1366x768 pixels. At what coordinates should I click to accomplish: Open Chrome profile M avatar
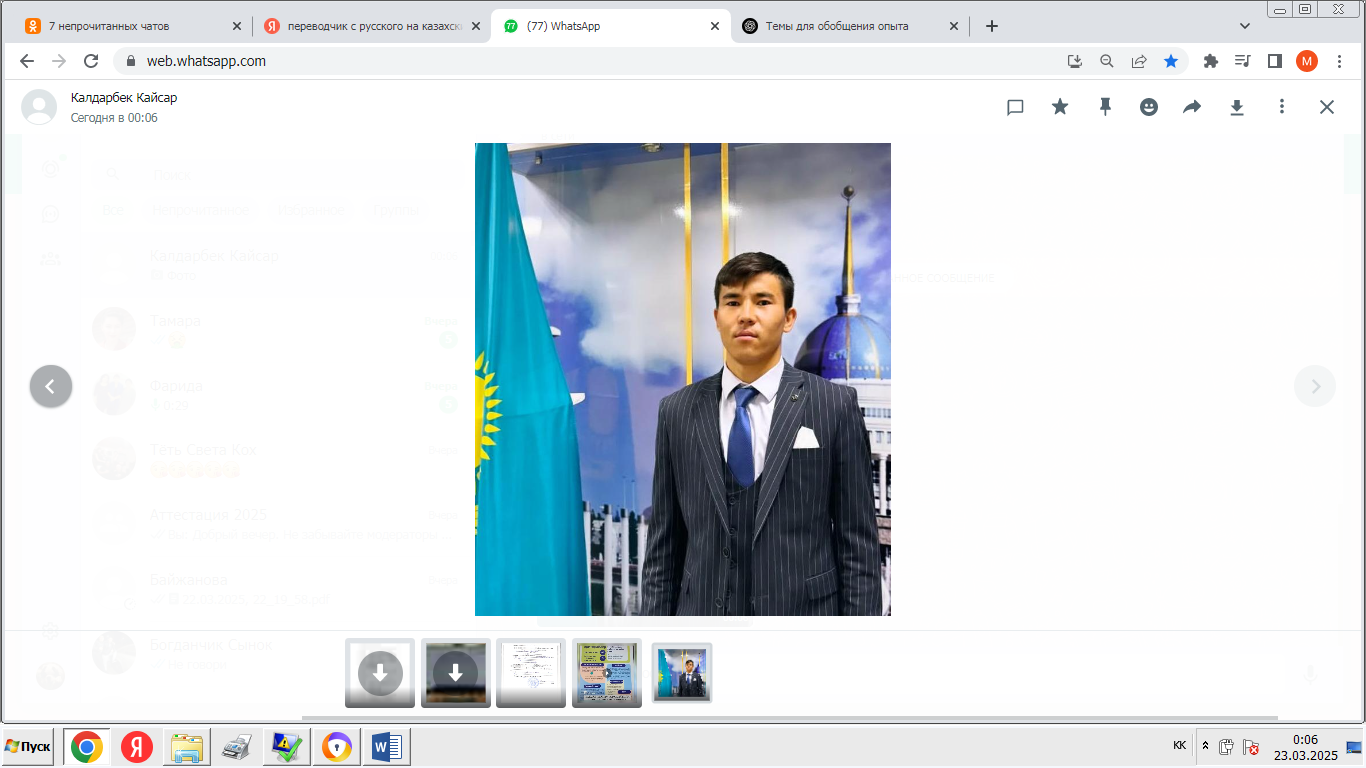1307,61
